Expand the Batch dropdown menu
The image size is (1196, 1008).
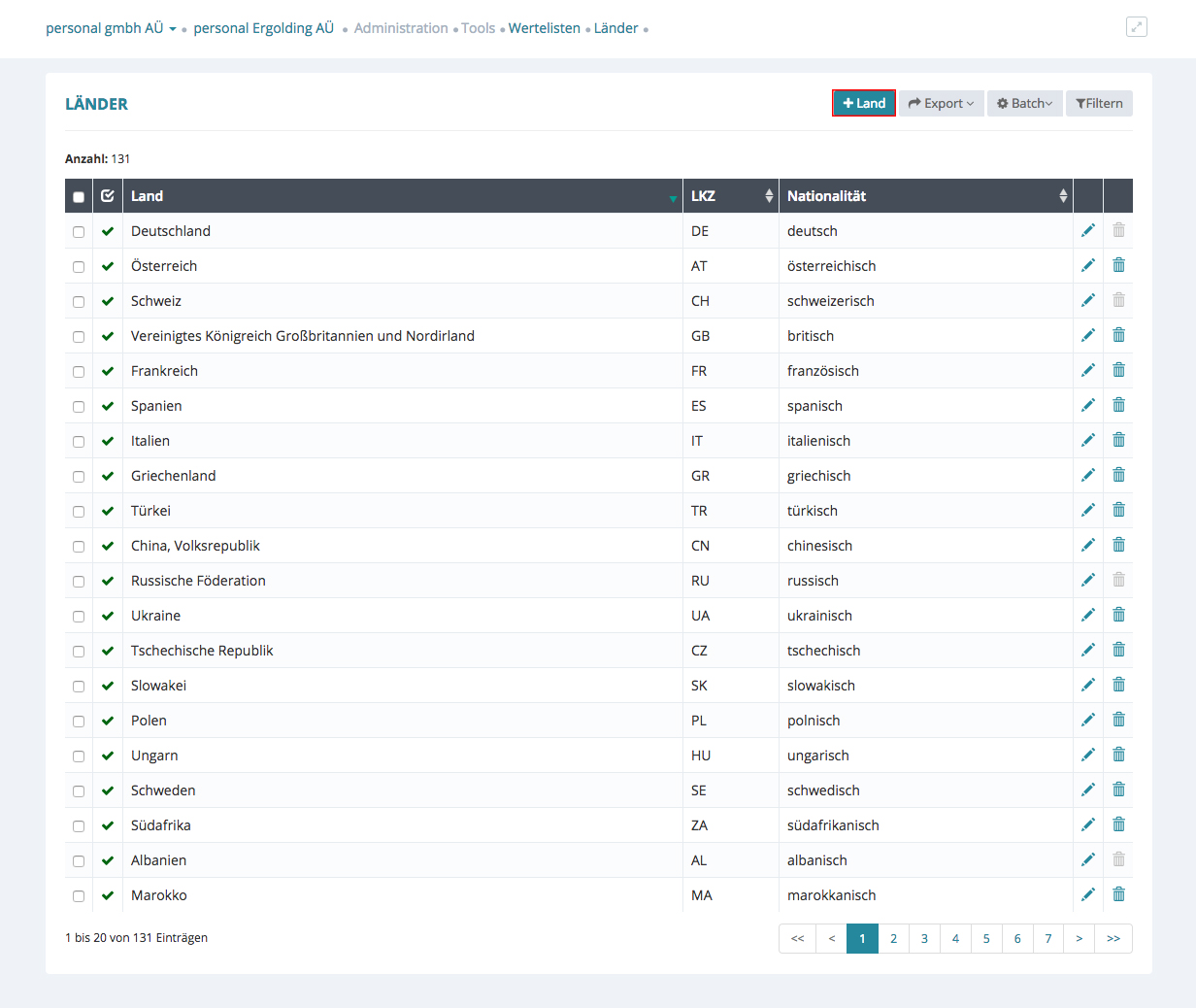1024,103
